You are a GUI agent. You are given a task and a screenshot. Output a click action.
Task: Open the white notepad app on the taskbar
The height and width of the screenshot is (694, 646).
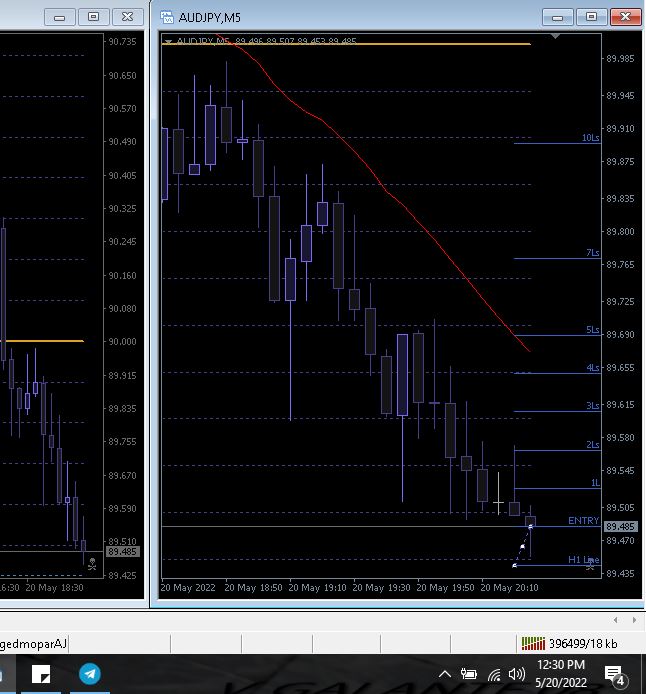click(x=41, y=674)
